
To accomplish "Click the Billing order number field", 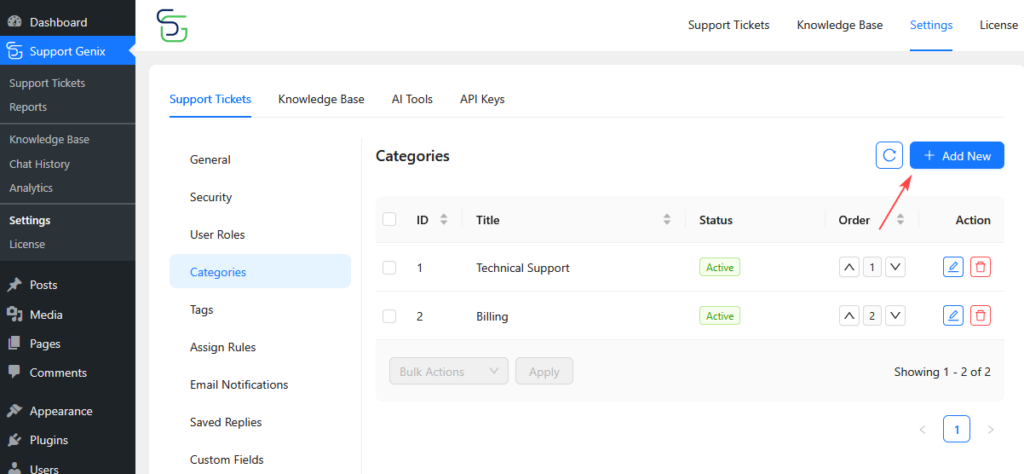I will [872, 316].
